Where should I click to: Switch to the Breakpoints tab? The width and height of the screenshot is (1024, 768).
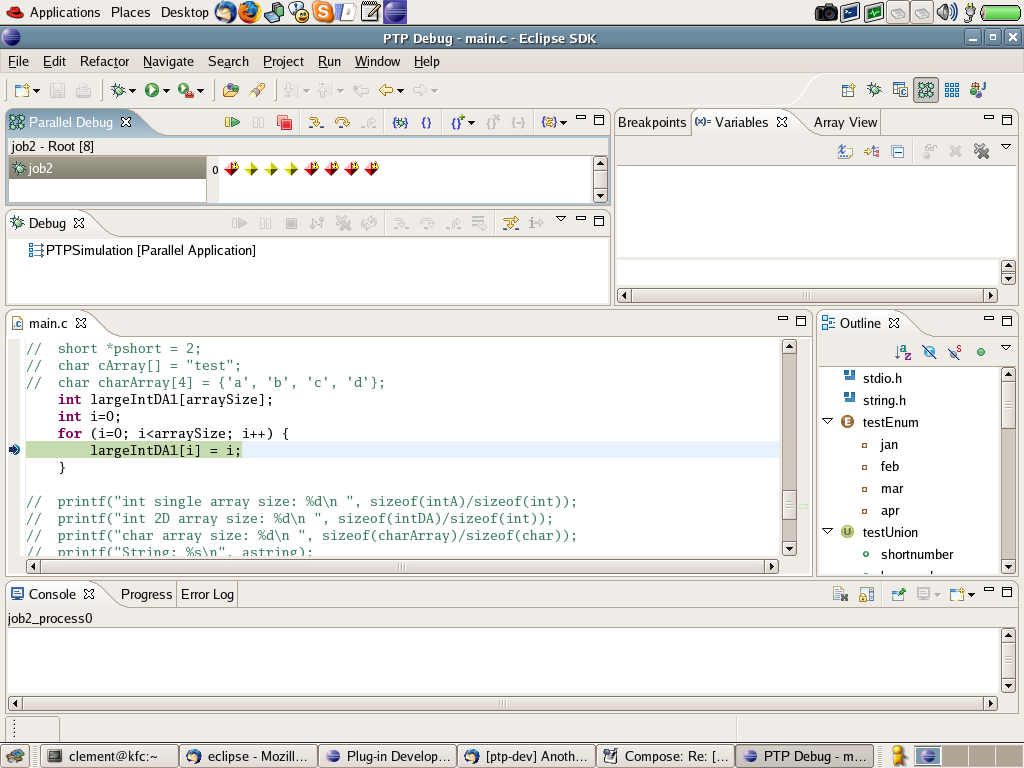pyautogui.click(x=652, y=123)
